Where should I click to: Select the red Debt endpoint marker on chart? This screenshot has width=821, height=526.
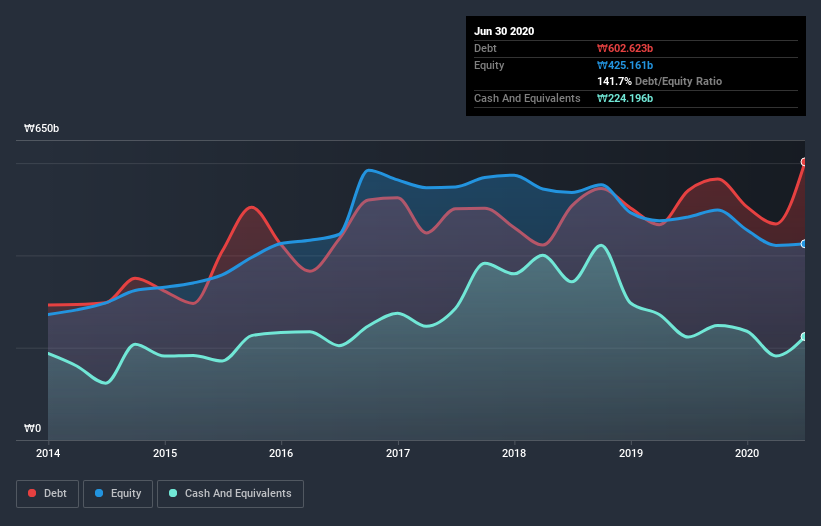coord(804,162)
